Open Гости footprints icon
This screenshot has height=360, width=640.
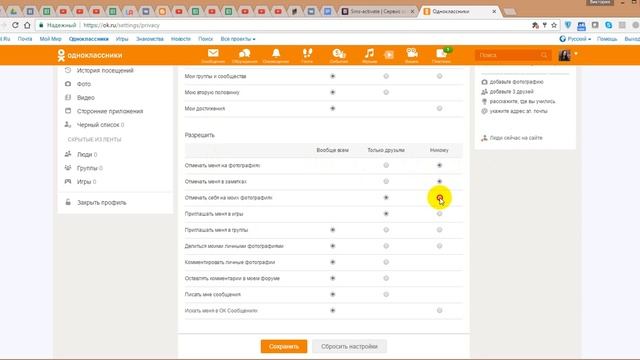[307, 55]
